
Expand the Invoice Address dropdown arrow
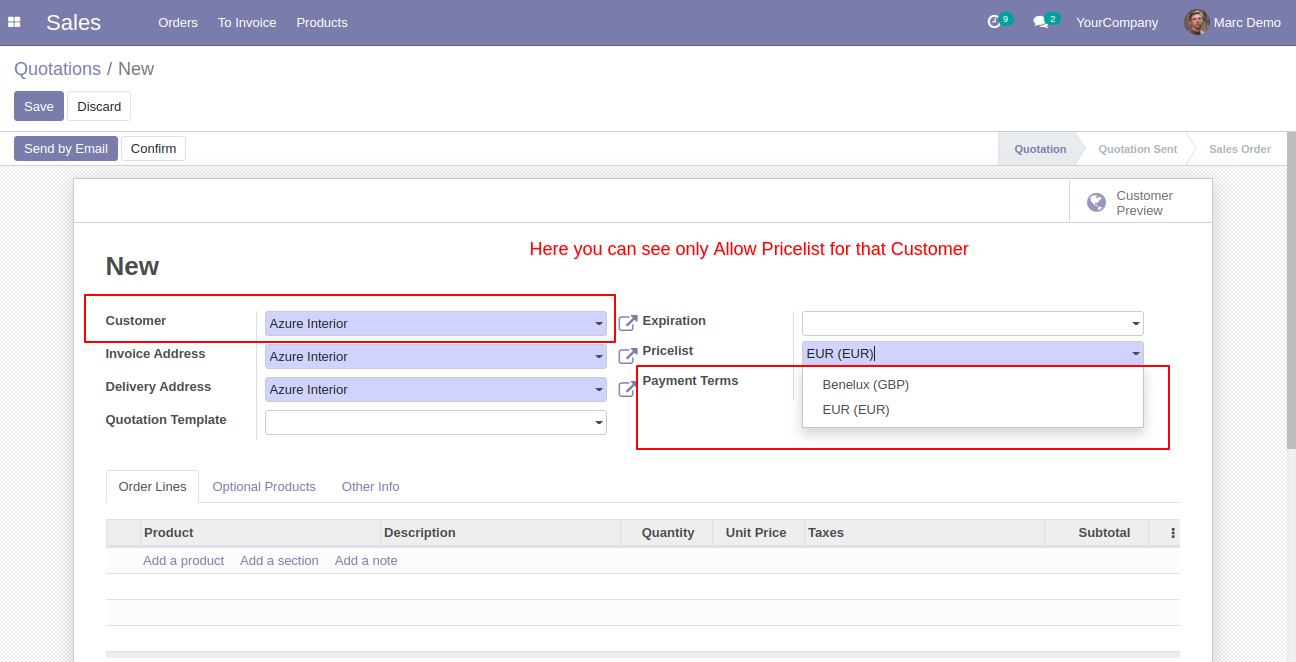pyautogui.click(x=598, y=357)
